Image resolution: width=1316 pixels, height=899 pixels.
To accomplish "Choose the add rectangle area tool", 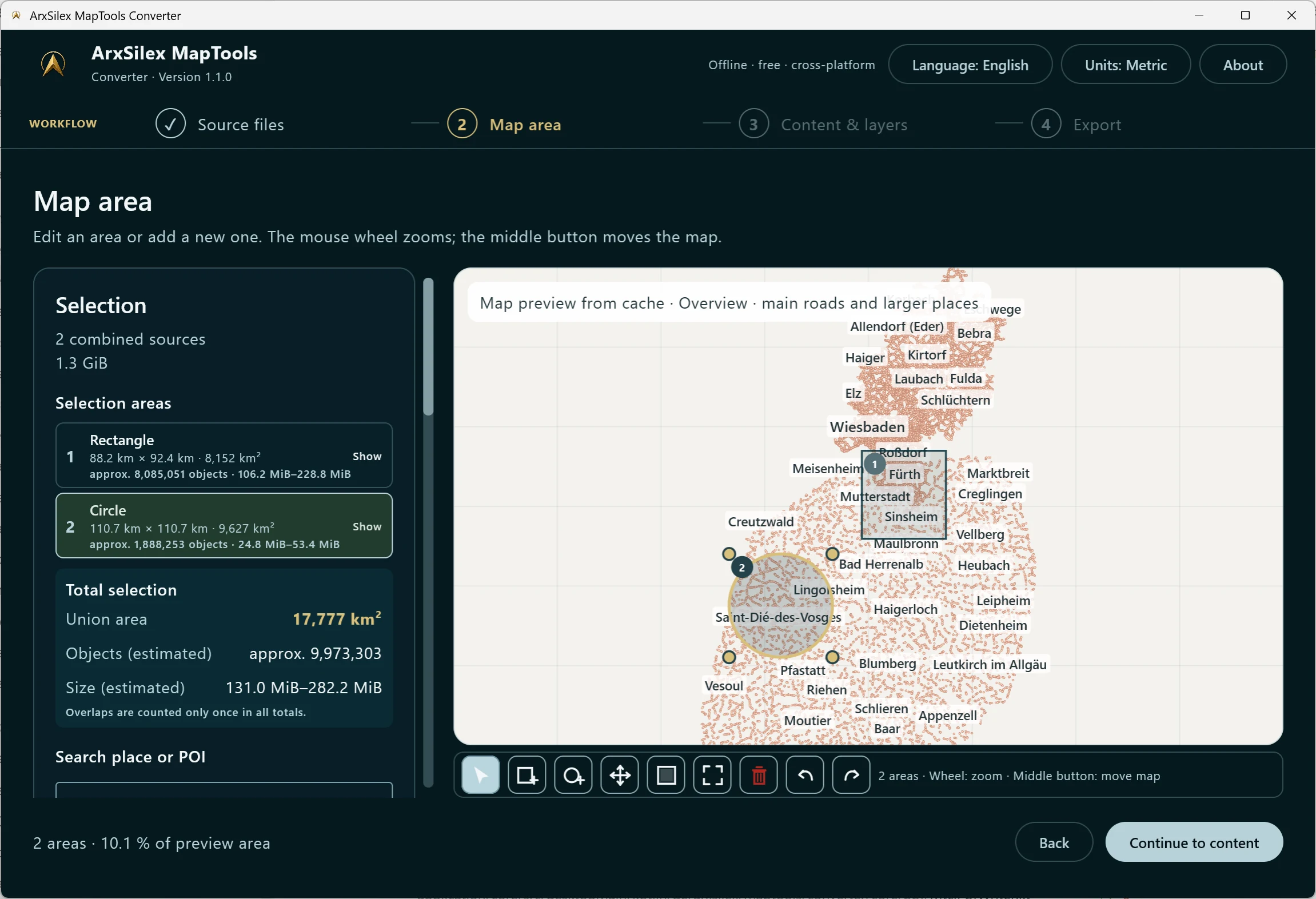I will click(527, 776).
